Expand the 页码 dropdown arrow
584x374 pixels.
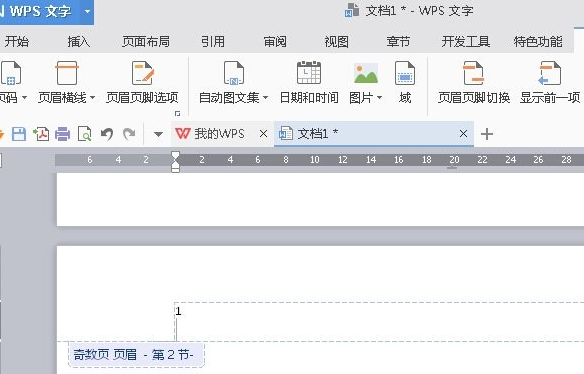tap(25, 98)
